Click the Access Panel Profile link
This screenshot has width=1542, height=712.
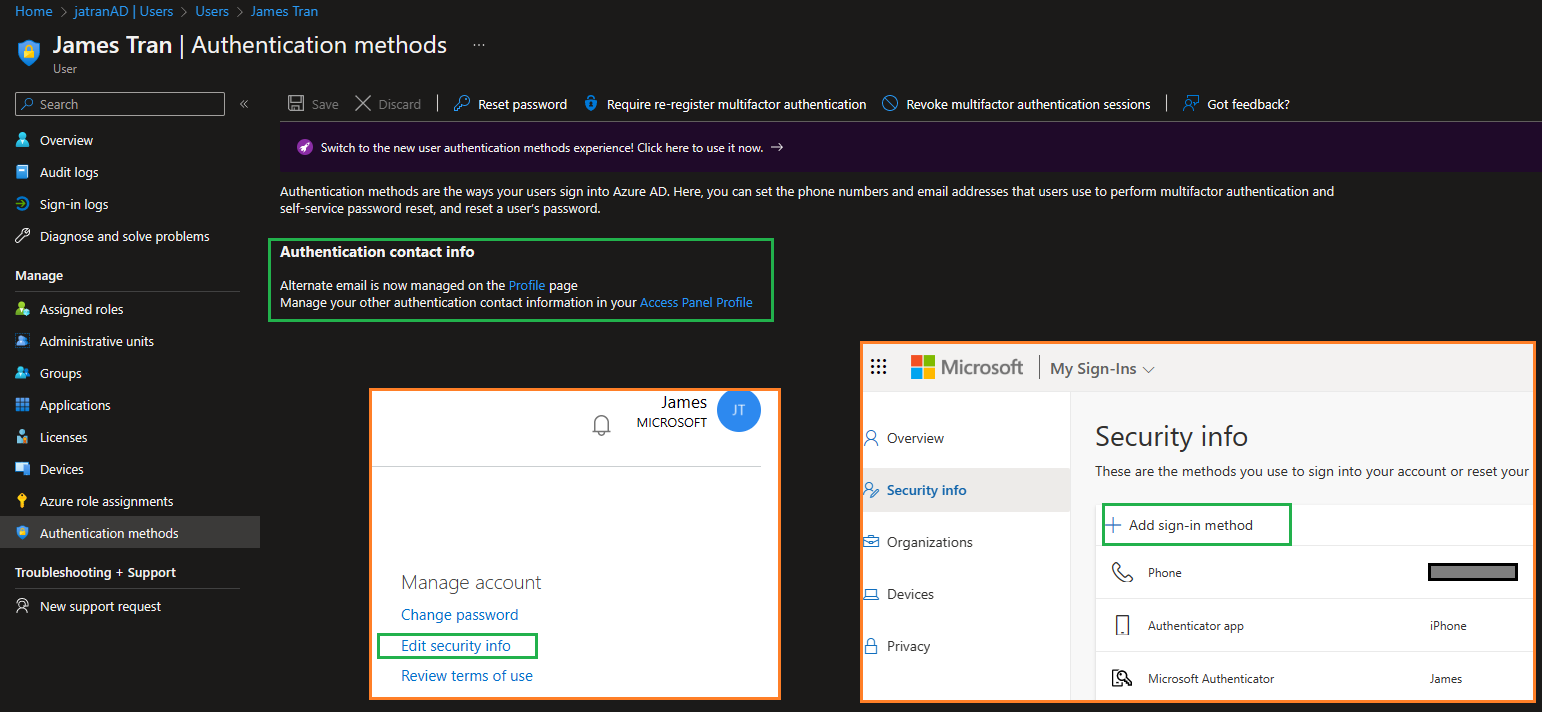click(x=696, y=302)
